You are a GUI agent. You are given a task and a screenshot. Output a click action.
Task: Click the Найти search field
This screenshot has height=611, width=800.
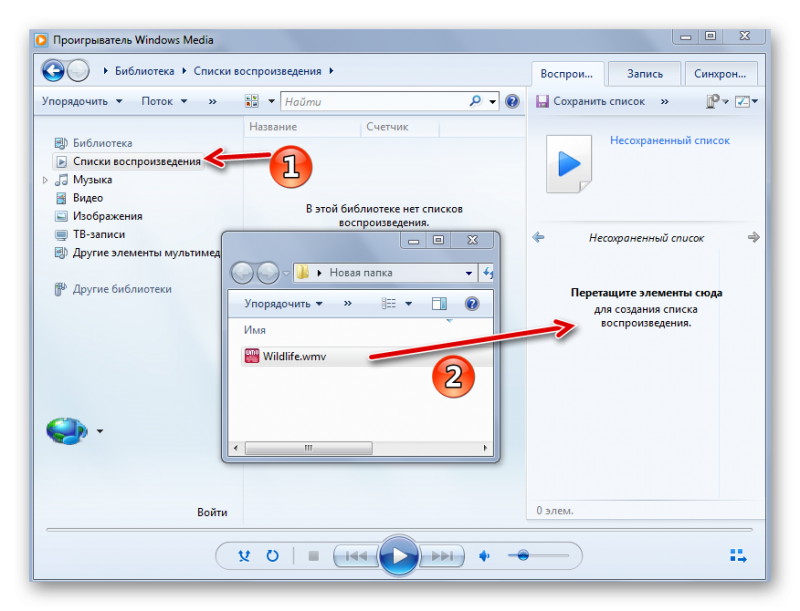375,101
